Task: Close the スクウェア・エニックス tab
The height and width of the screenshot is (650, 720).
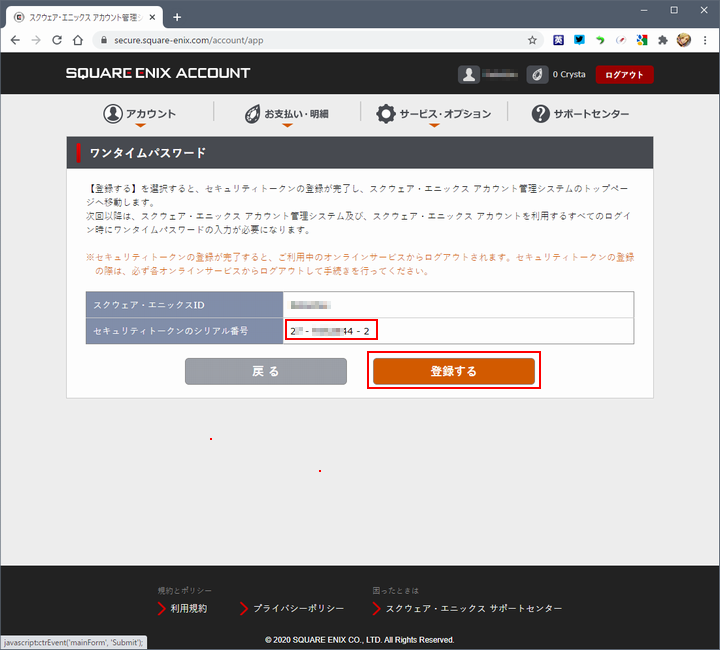Action: [x=152, y=17]
